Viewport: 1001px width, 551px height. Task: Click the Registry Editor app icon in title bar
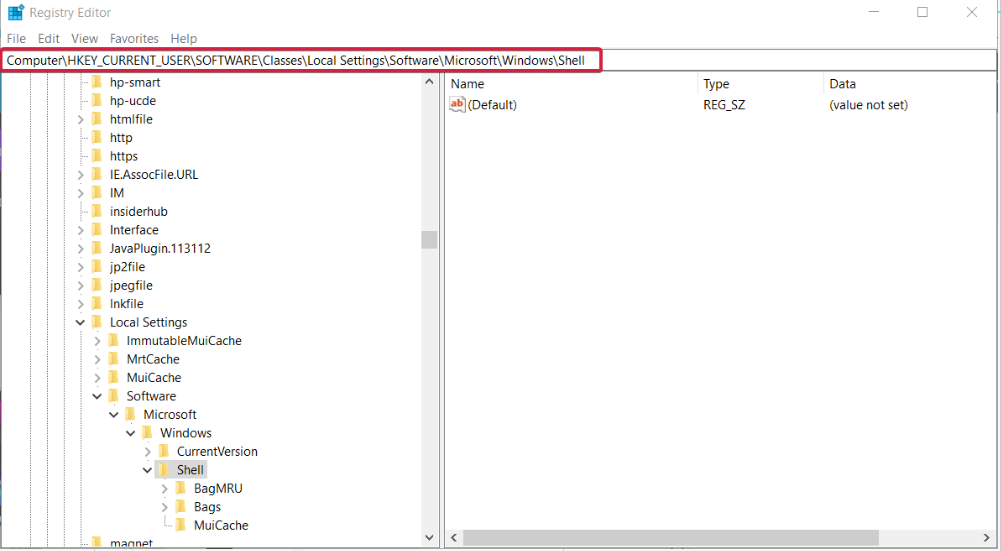(15, 12)
